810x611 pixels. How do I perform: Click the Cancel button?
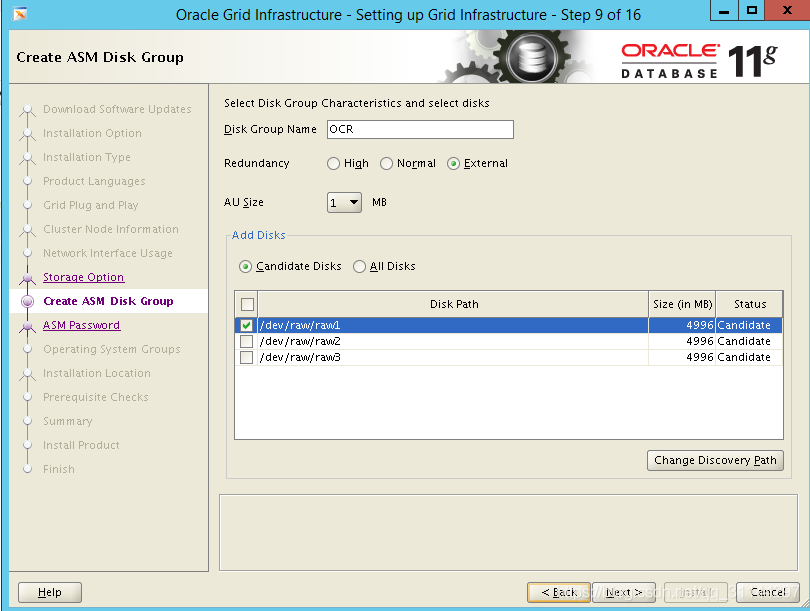(768, 592)
